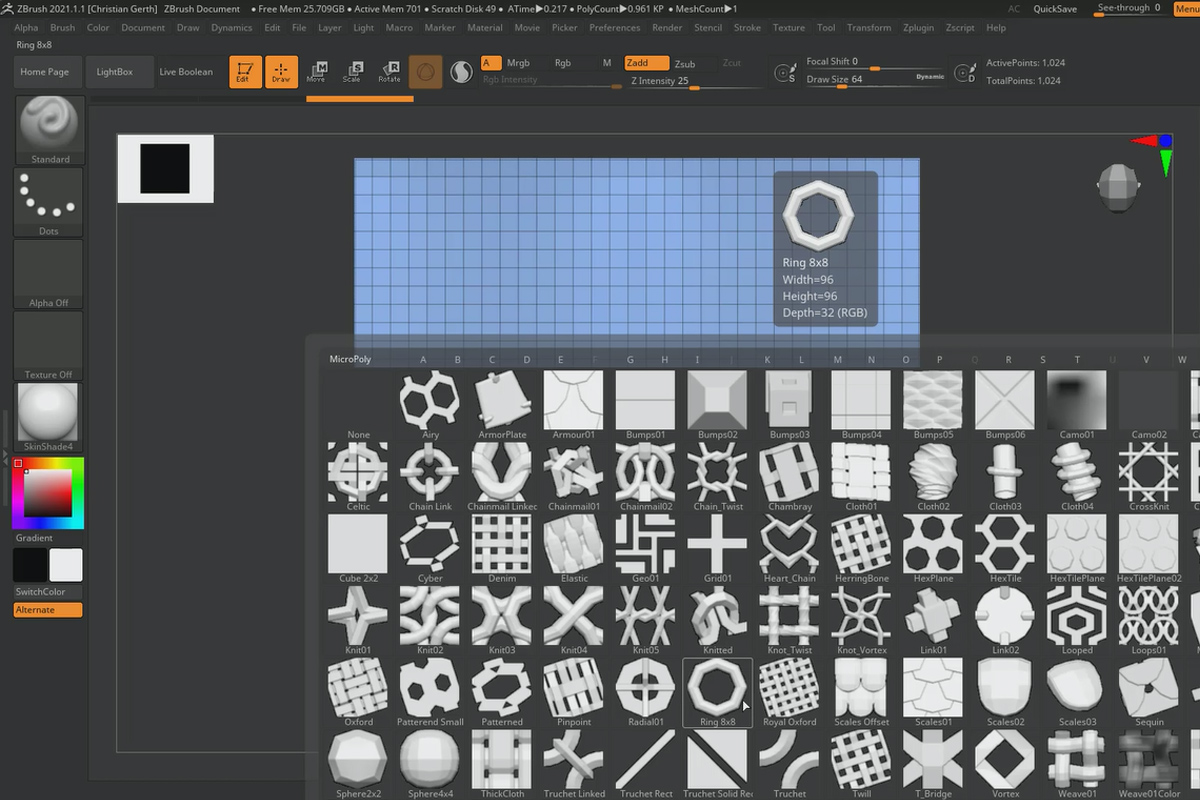The width and height of the screenshot is (1200, 800).
Task: Click the QuickSave button
Action: [x=1055, y=8]
